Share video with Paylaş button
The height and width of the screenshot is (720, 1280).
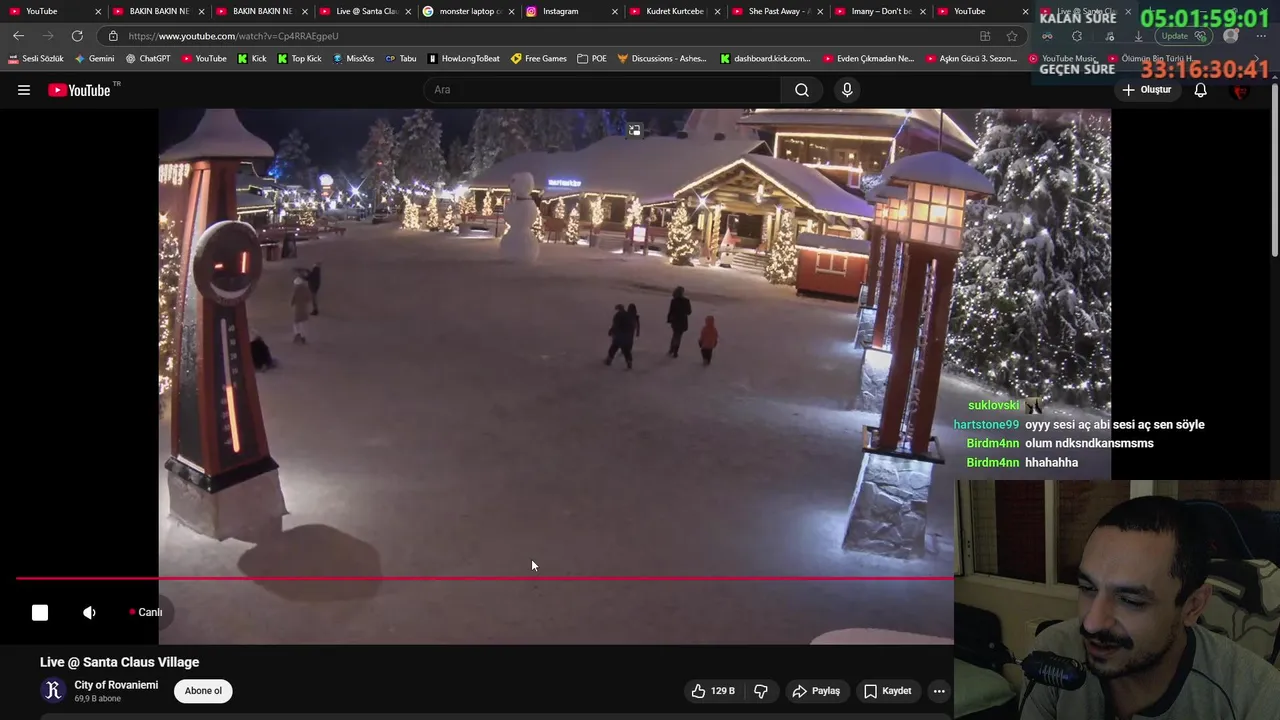coord(816,691)
